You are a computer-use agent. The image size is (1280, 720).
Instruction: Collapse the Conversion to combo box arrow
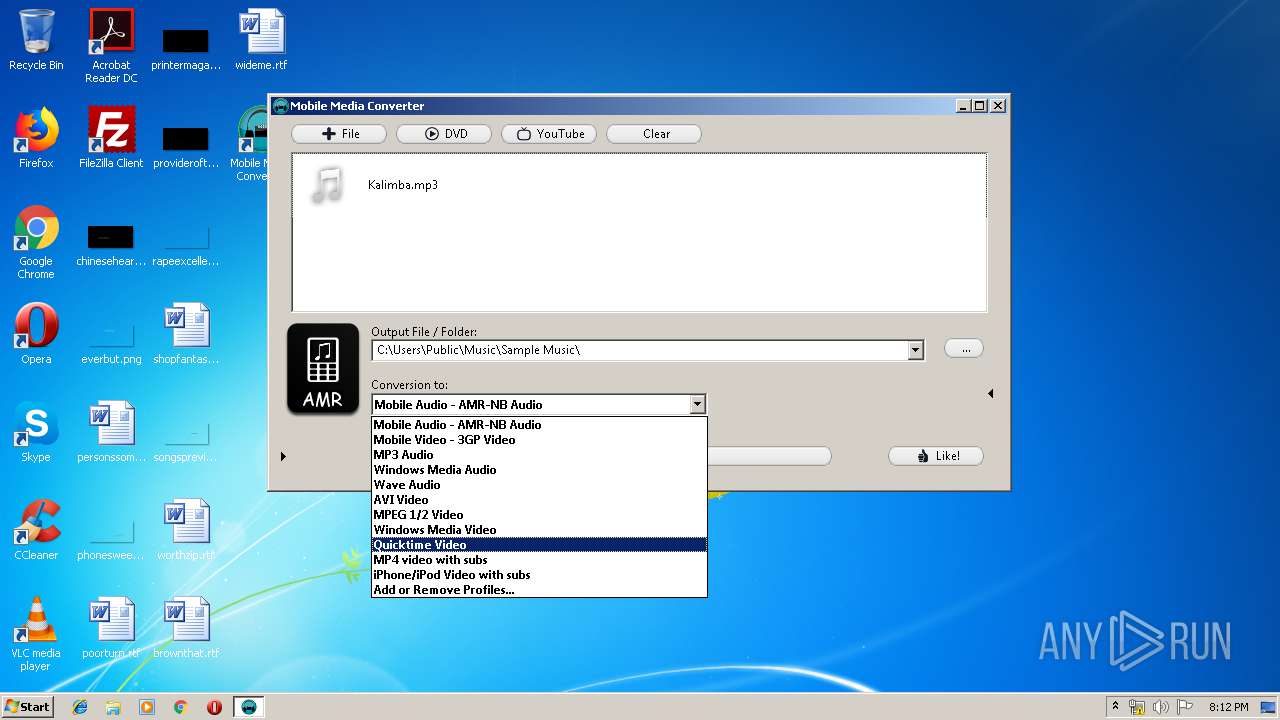(x=697, y=405)
